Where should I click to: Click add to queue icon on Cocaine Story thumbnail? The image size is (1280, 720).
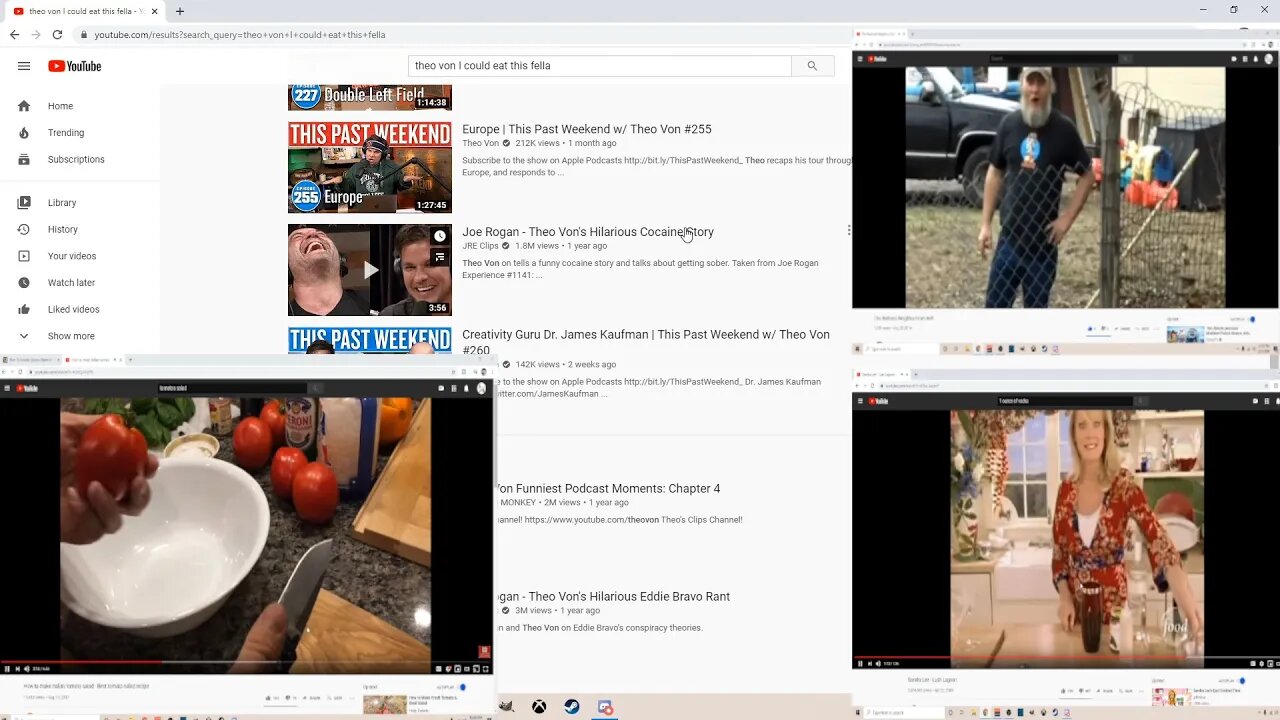click(x=439, y=257)
